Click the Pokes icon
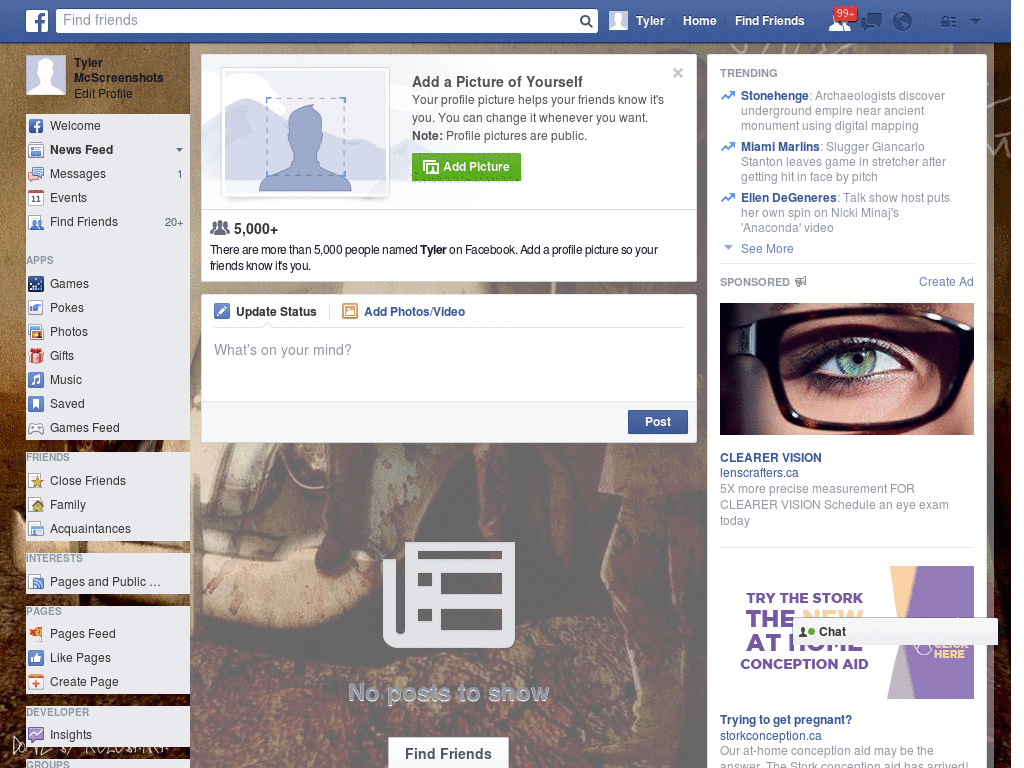This screenshot has width=1024, height=768. 36,308
